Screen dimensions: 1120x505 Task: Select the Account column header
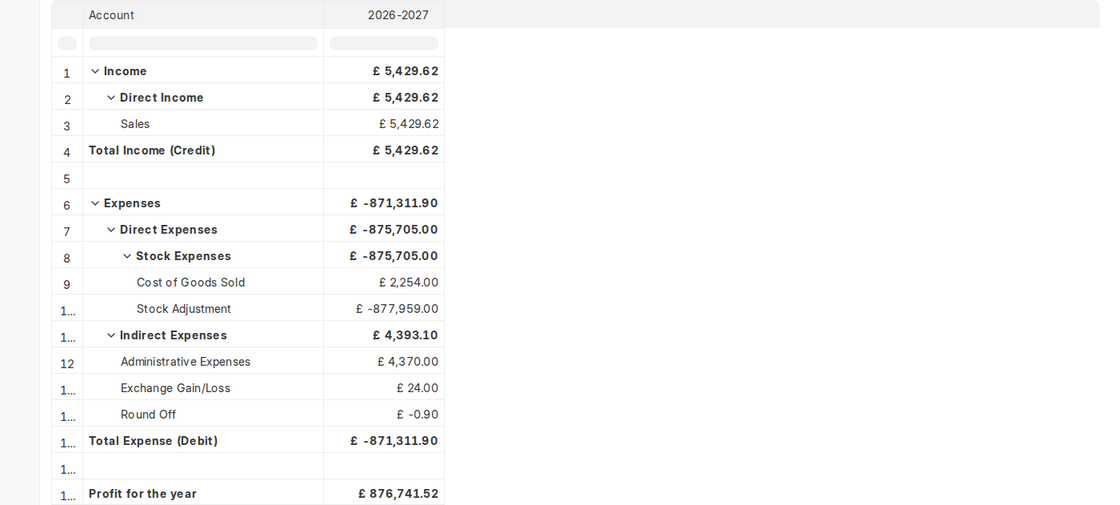tap(203, 15)
